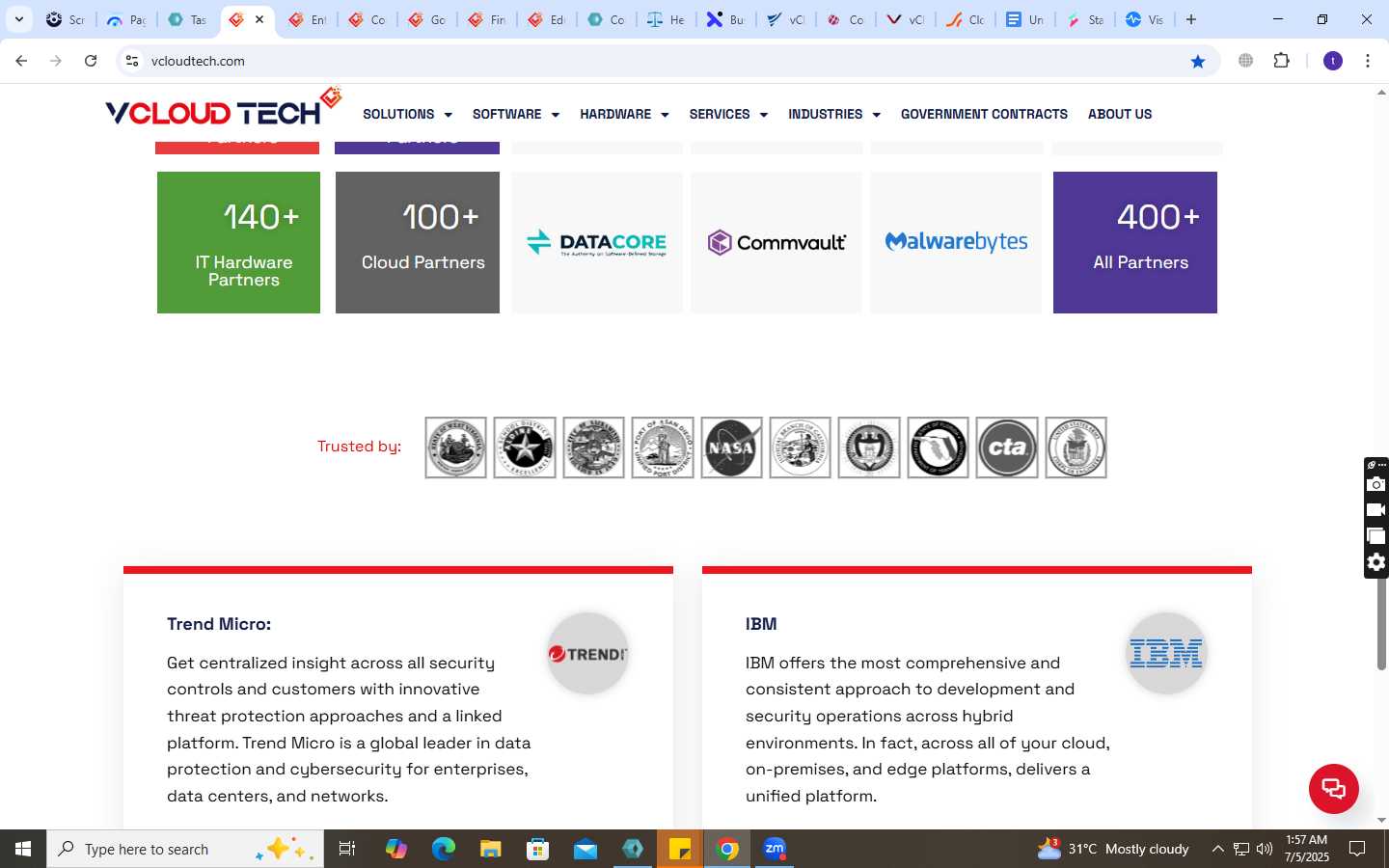Image resolution: width=1389 pixels, height=868 pixels.
Task: Click the IBM logo icon
Action: [x=1166, y=653]
